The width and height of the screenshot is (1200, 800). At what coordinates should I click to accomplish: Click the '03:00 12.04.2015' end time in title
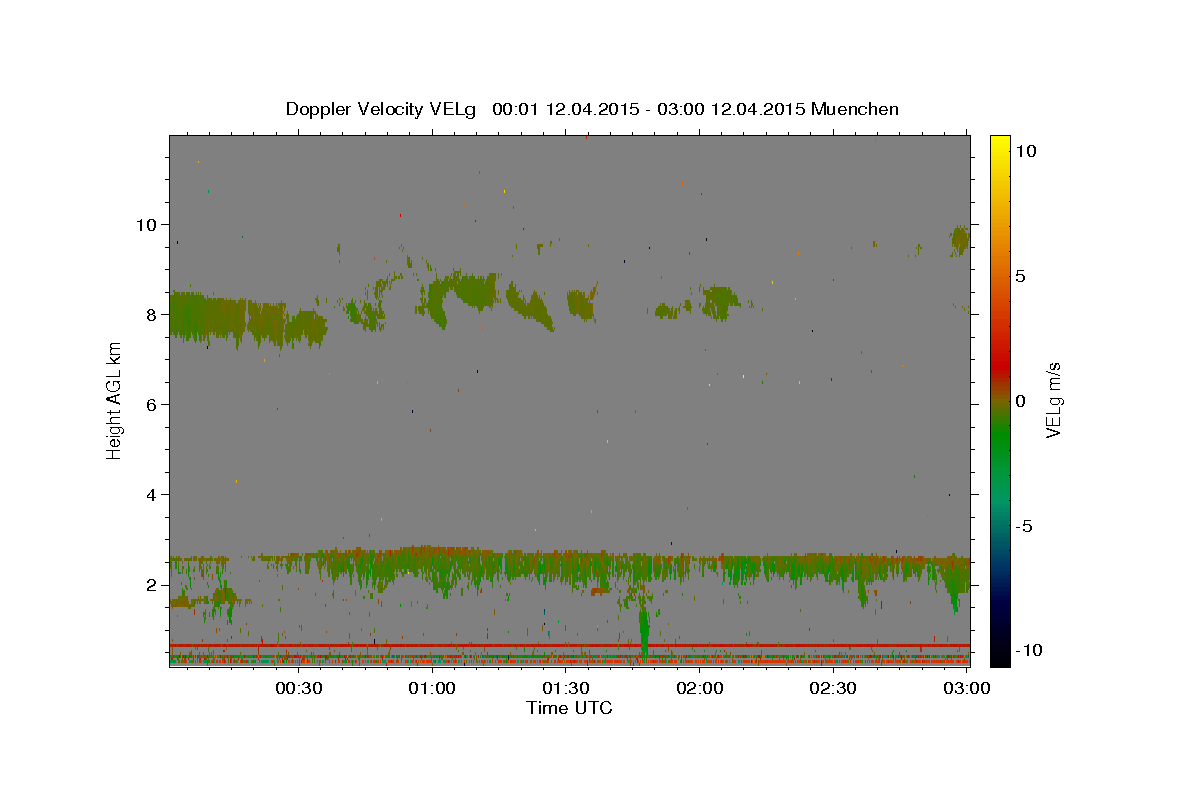pyautogui.click(x=733, y=109)
